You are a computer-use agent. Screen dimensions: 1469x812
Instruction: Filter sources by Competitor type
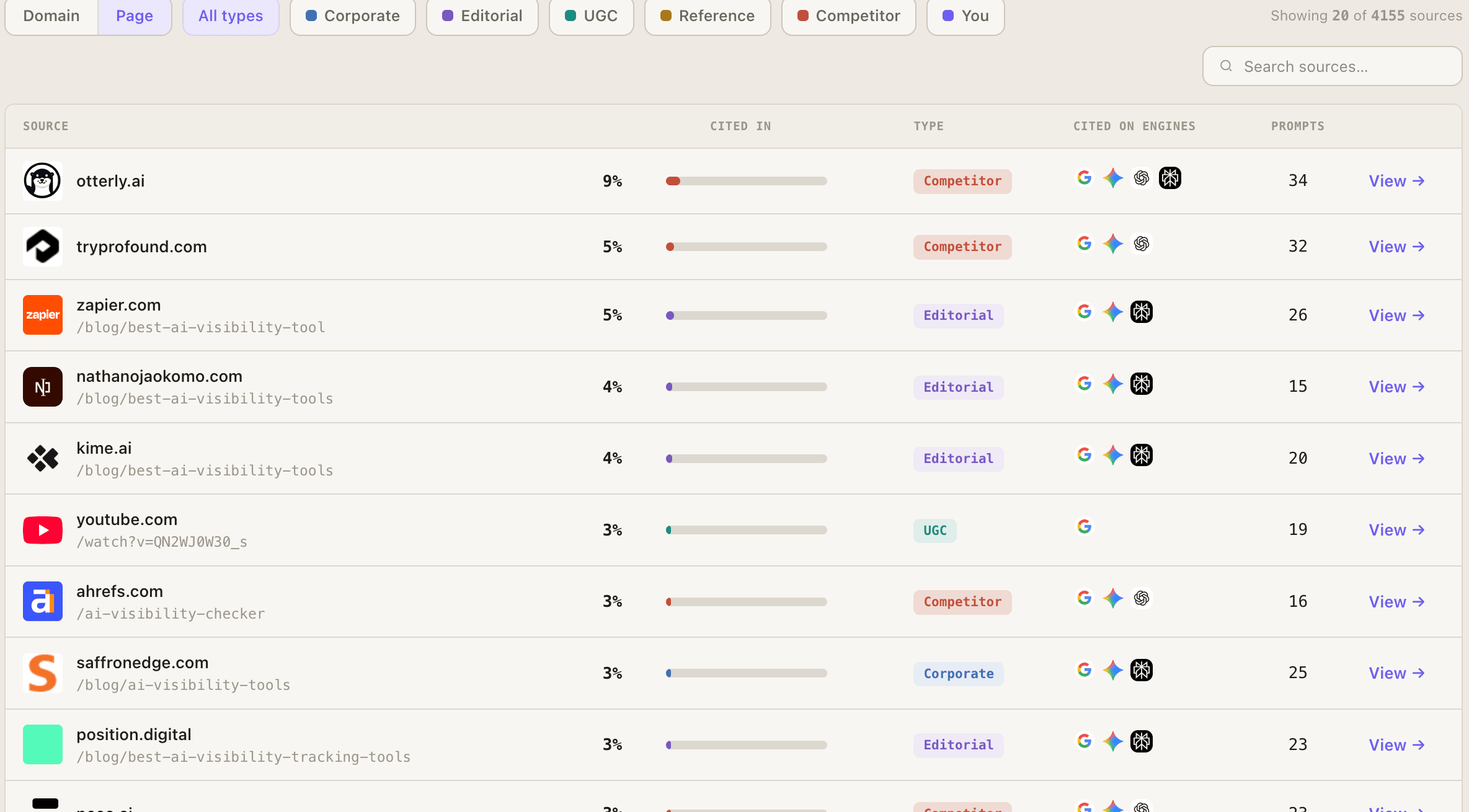[x=848, y=16]
